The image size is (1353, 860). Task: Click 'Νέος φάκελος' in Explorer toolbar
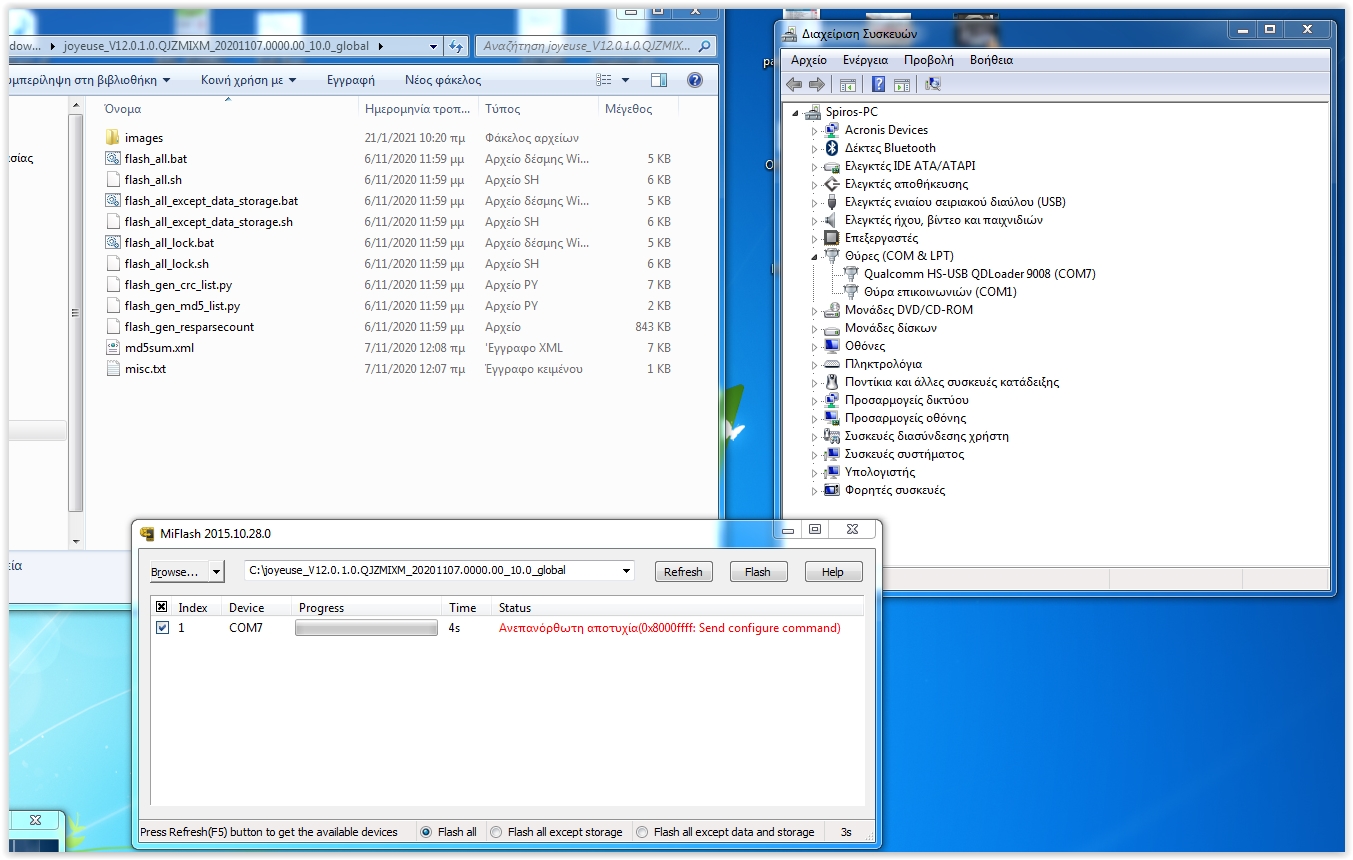pyautogui.click(x=443, y=80)
